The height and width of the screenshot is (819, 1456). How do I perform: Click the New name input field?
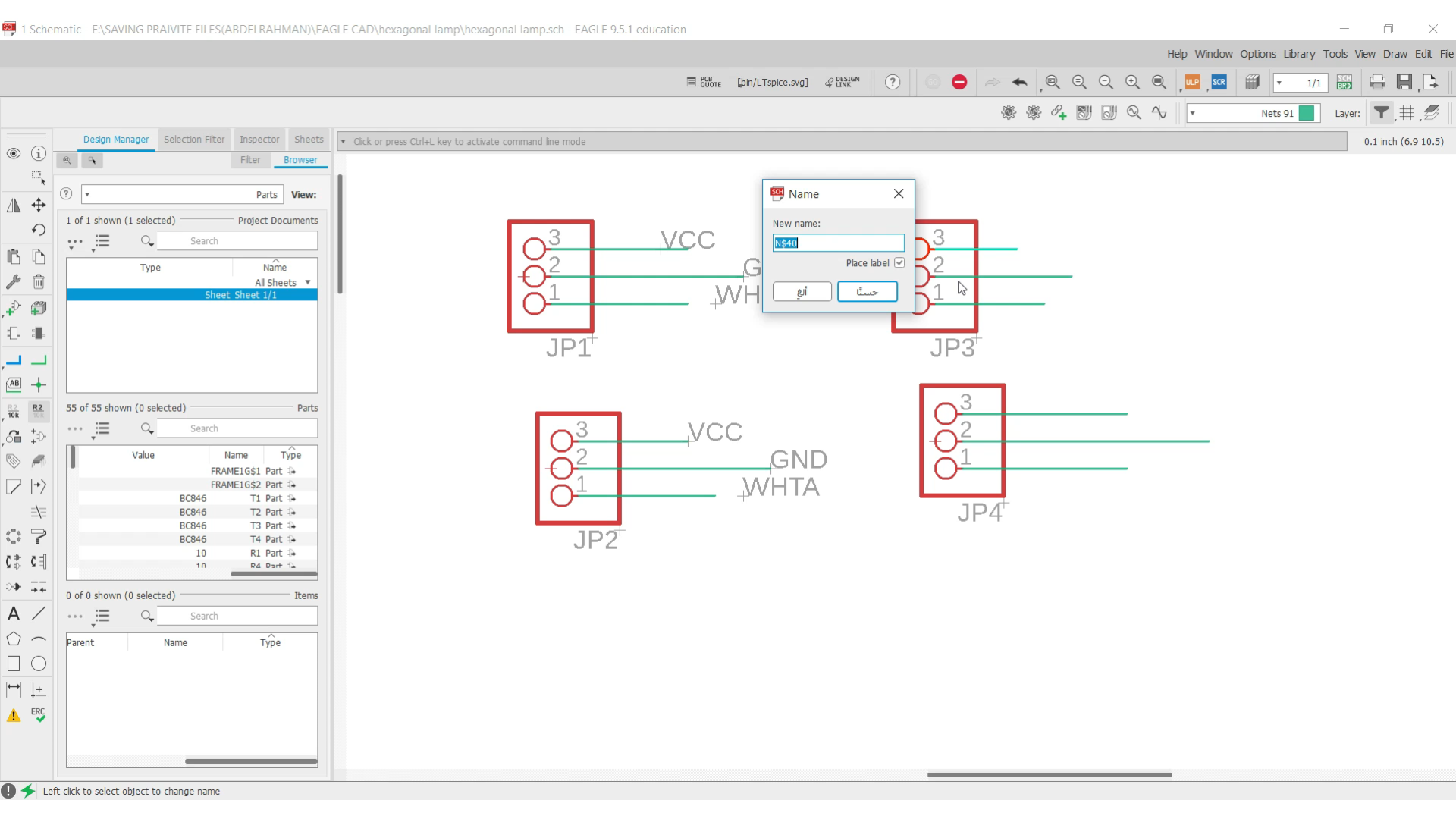(x=839, y=243)
